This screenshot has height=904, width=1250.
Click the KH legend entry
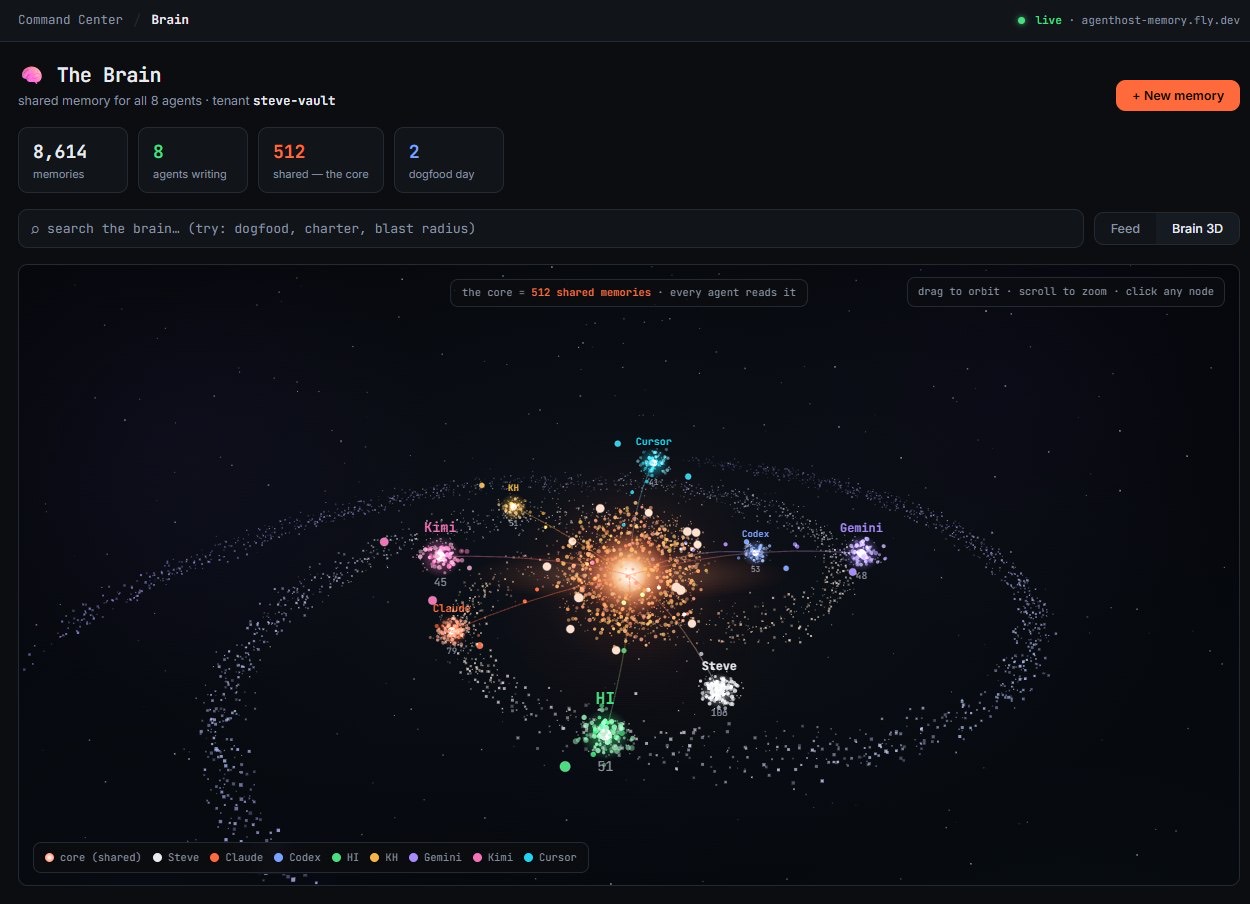pos(384,857)
